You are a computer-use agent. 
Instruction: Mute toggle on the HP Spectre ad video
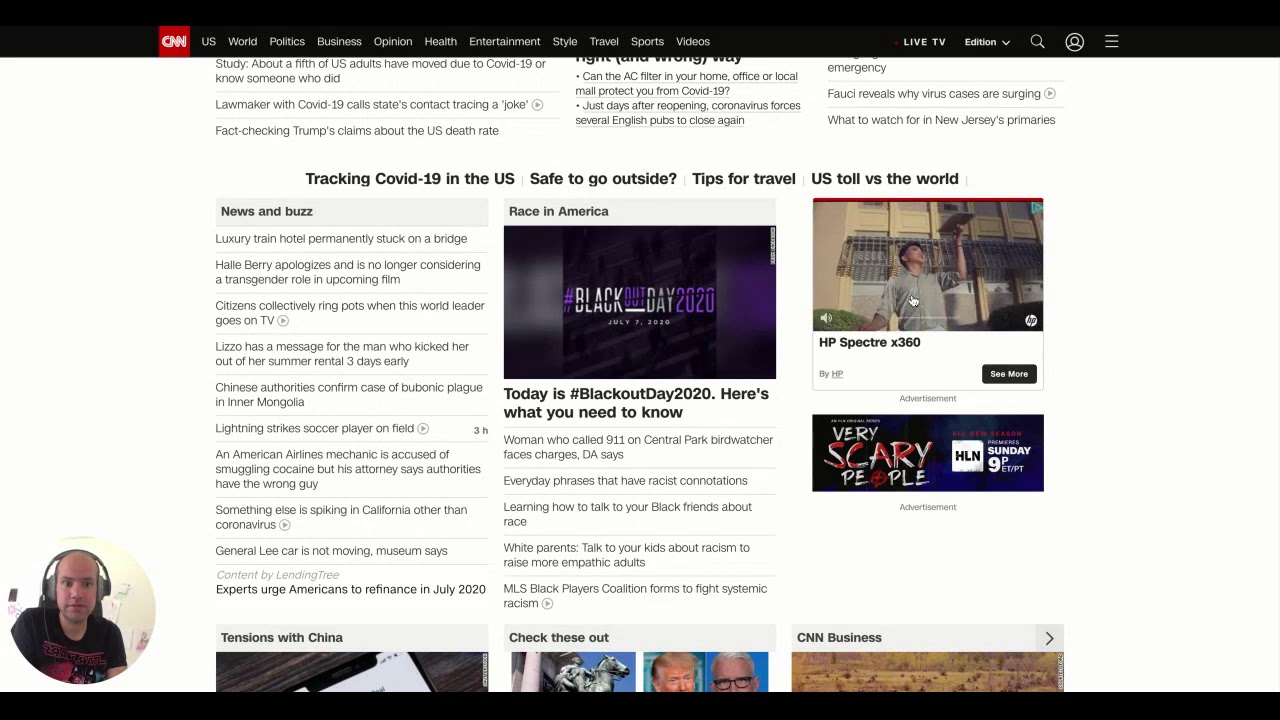click(826, 319)
